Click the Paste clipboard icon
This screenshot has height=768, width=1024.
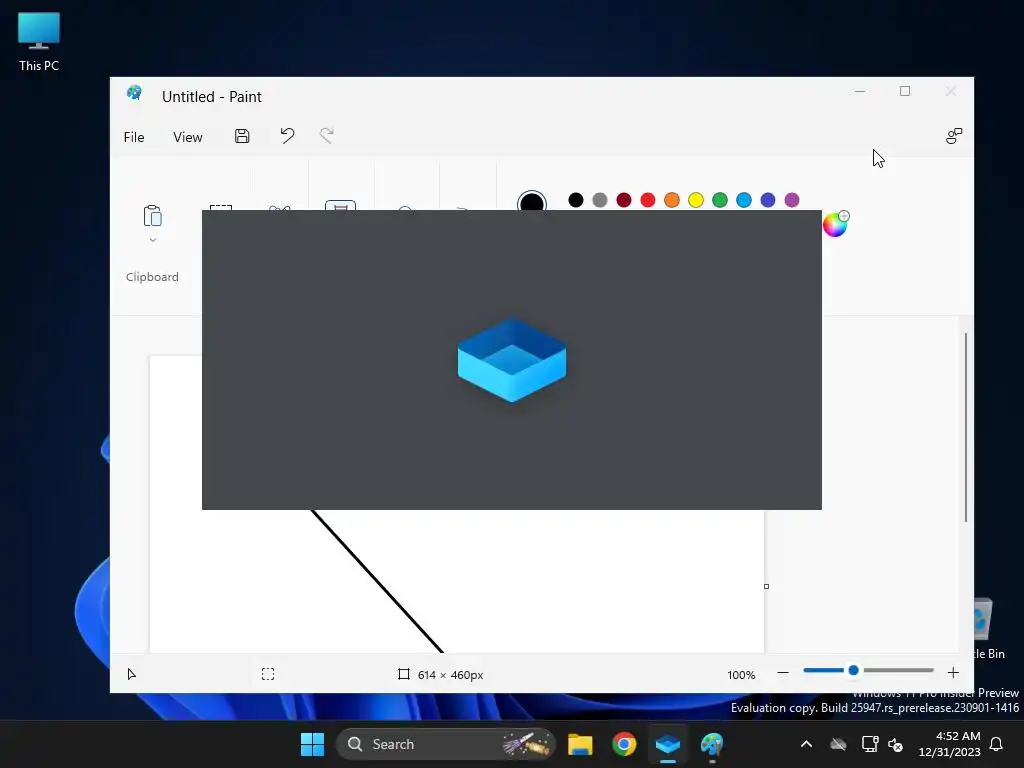[x=152, y=216]
